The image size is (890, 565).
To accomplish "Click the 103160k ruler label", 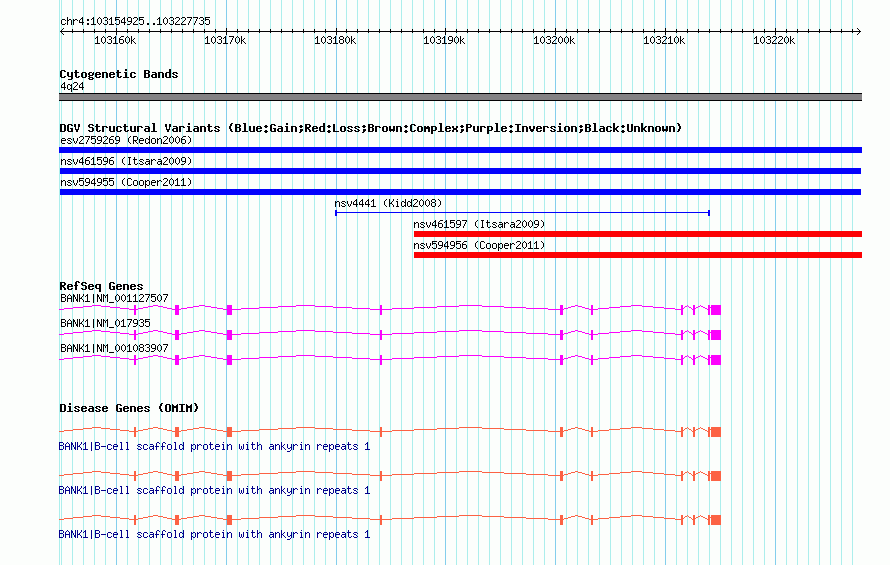I will [x=115, y=40].
